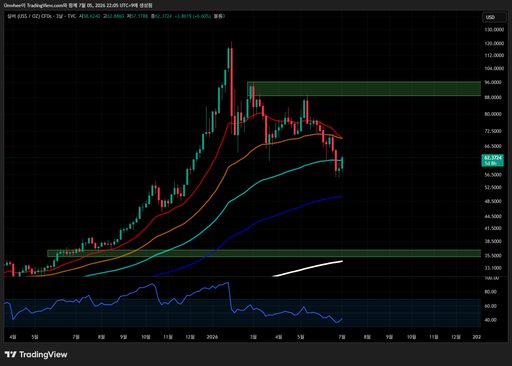
Task: Click the 35.5000 price scale label
Action: 493,256
